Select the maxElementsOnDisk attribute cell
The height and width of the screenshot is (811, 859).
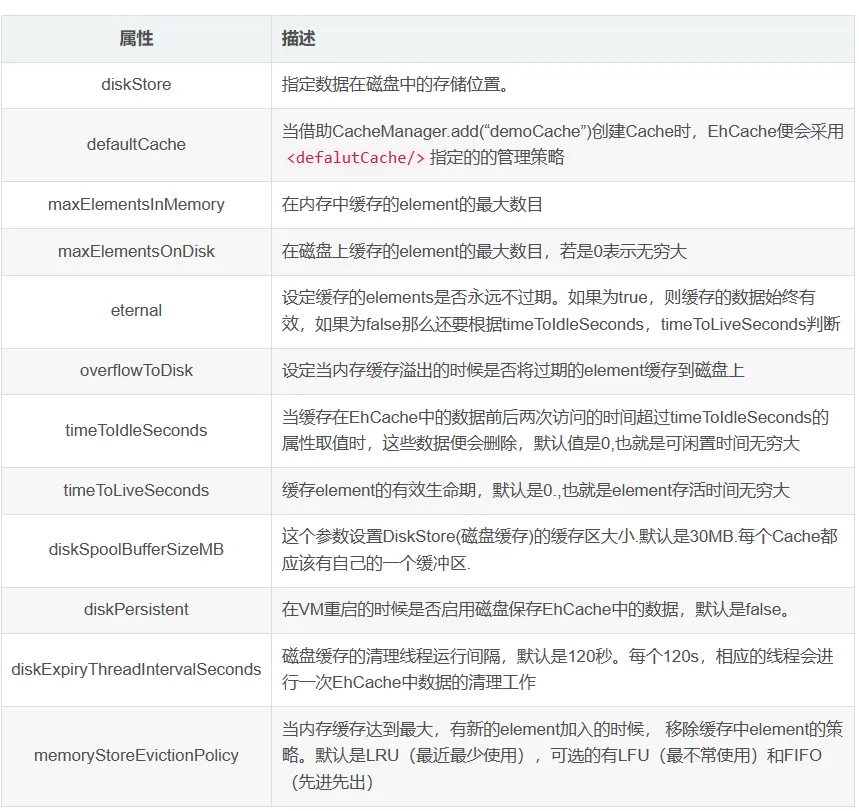pos(136,252)
